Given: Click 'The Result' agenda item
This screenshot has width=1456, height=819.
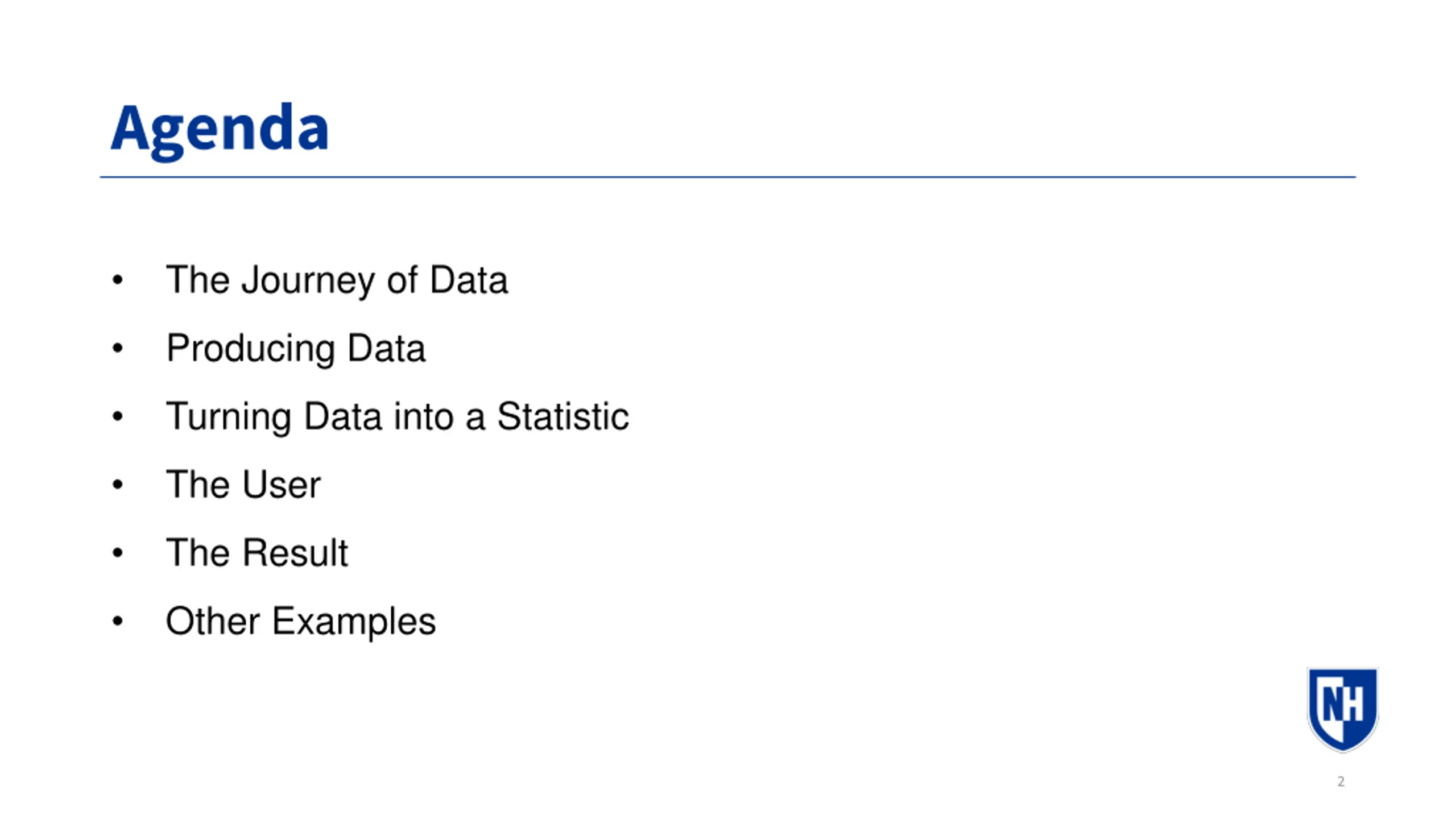Looking at the screenshot, I should 257,553.
